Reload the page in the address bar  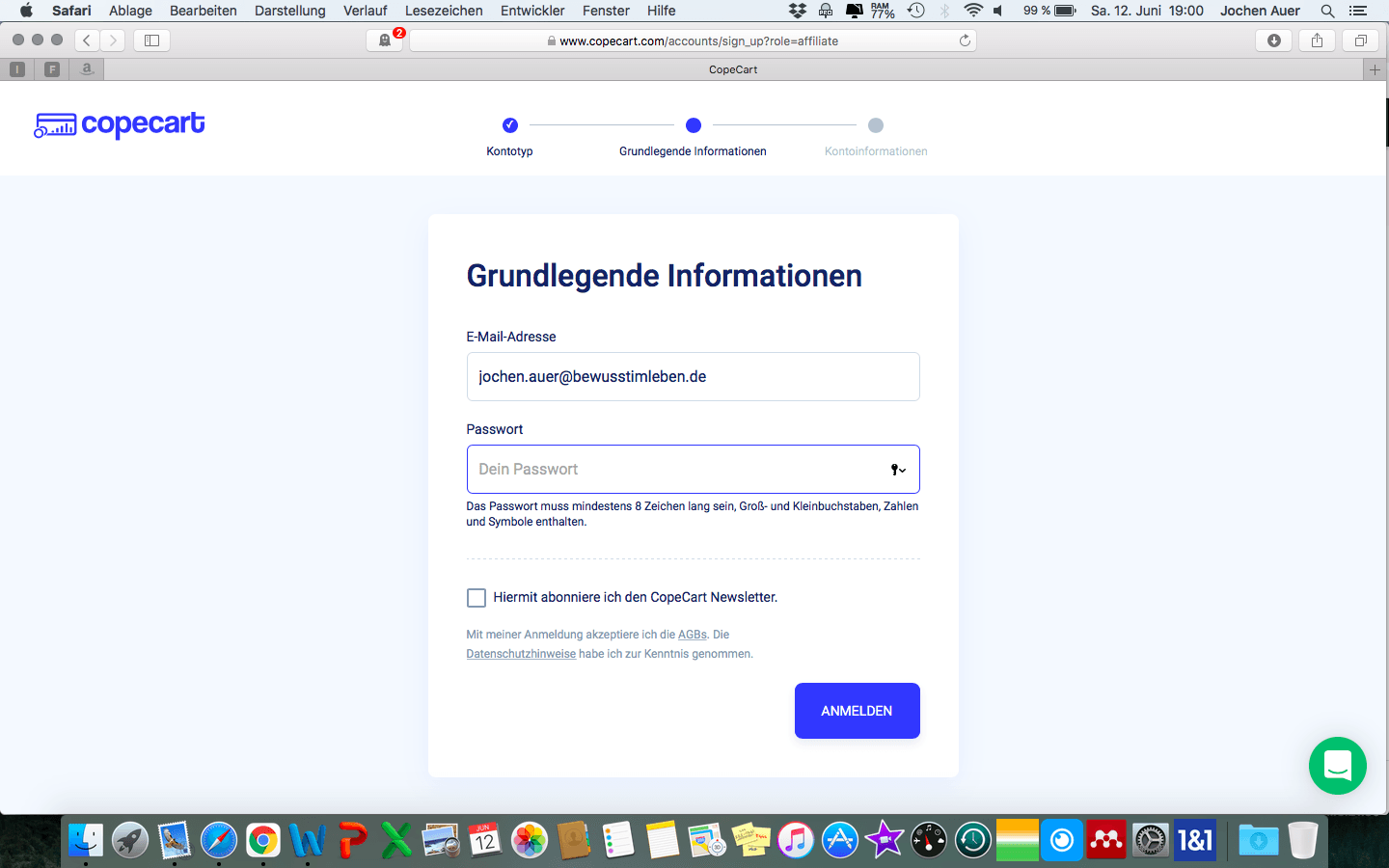[965, 41]
